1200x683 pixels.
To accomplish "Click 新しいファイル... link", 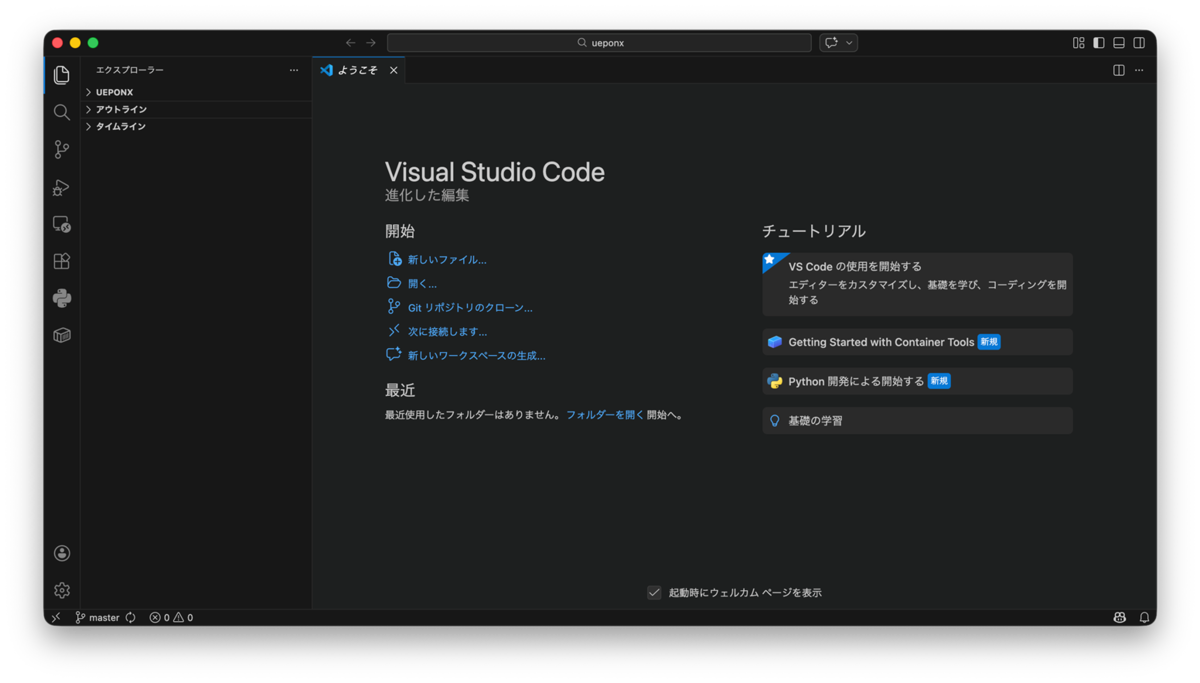I will coord(447,260).
